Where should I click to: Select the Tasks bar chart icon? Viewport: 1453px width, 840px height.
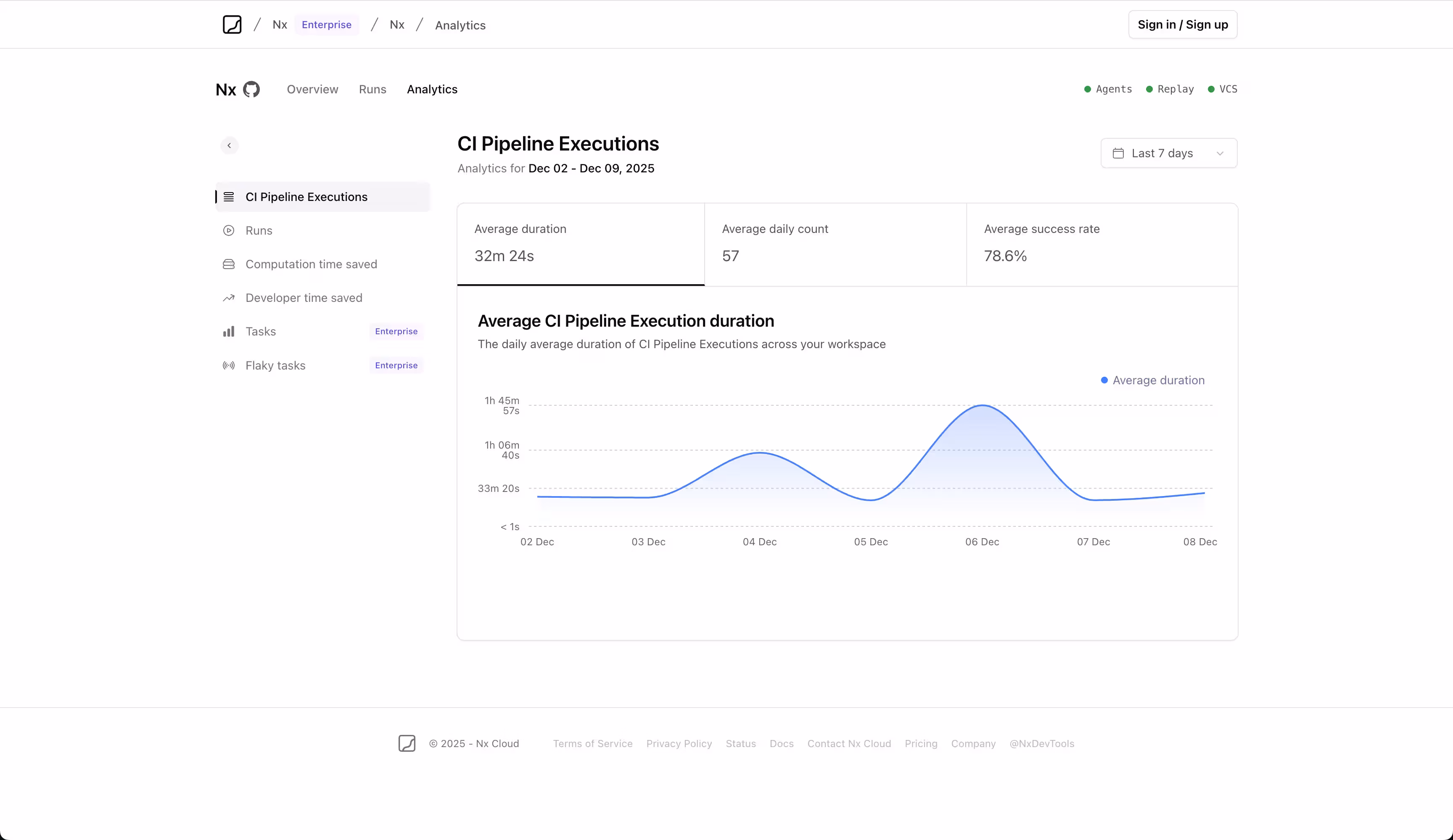(229, 331)
